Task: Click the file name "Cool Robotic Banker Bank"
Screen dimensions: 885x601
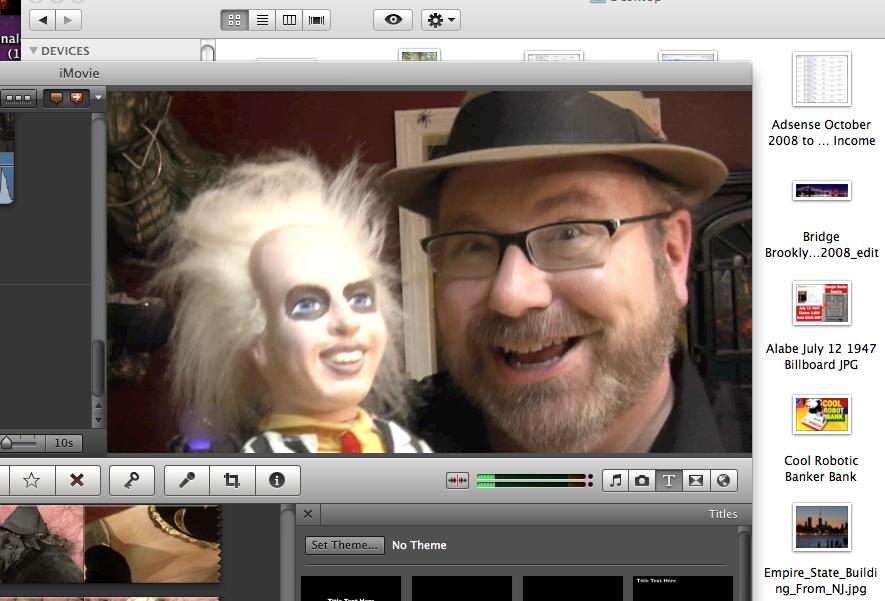Action: (x=821, y=468)
